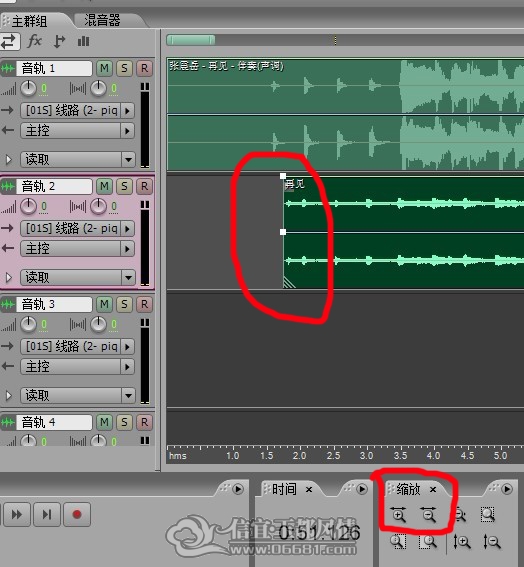Zoom to left edge of selection
Viewport: 524px width, 567px height.
pos(398,542)
